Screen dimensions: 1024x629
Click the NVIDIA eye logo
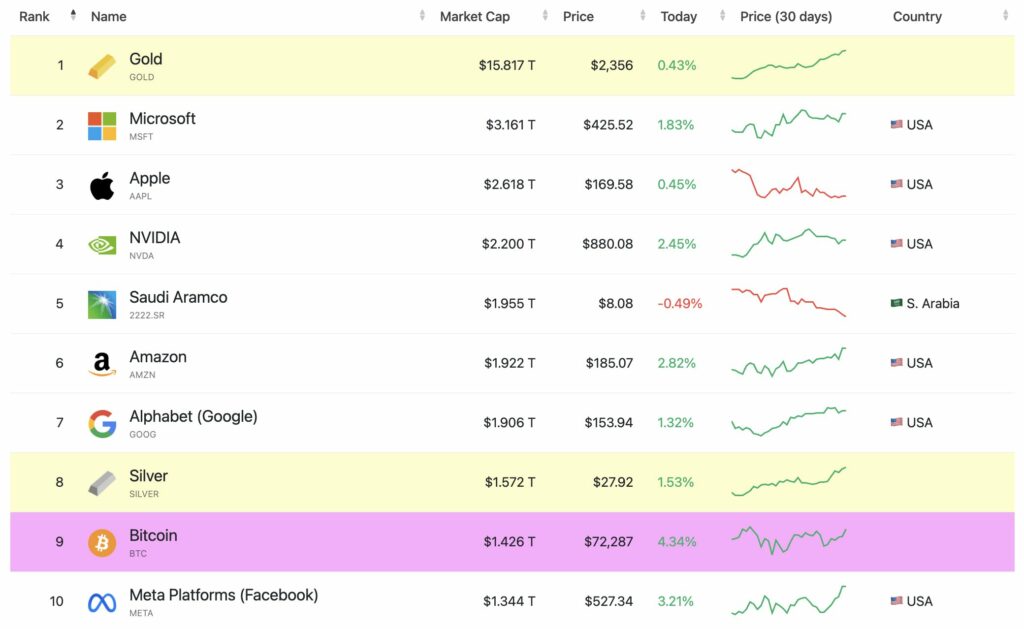(x=103, y=243)
